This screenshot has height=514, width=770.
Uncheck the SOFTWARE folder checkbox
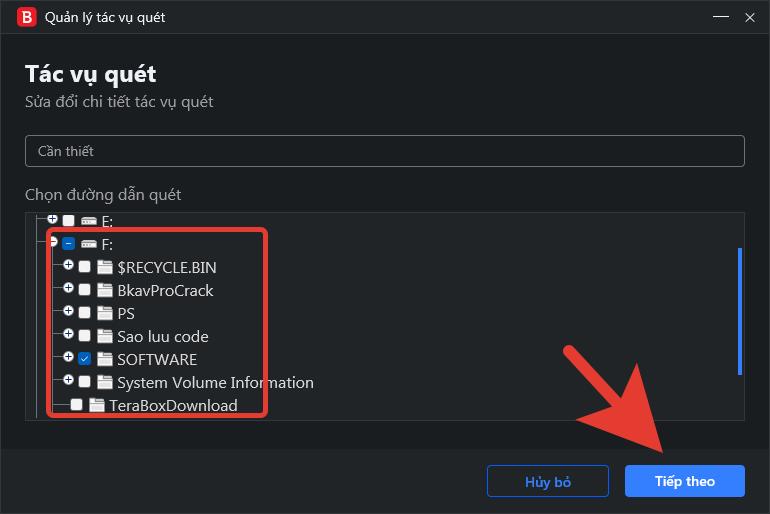84,359
